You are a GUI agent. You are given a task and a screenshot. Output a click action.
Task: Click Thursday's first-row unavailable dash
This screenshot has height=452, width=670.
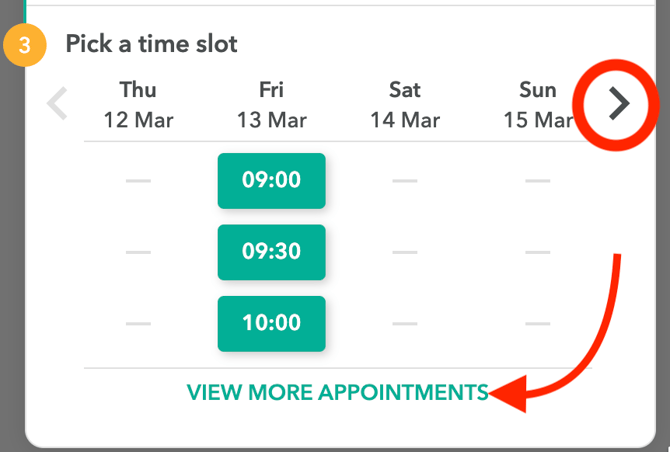coord(138,181)
